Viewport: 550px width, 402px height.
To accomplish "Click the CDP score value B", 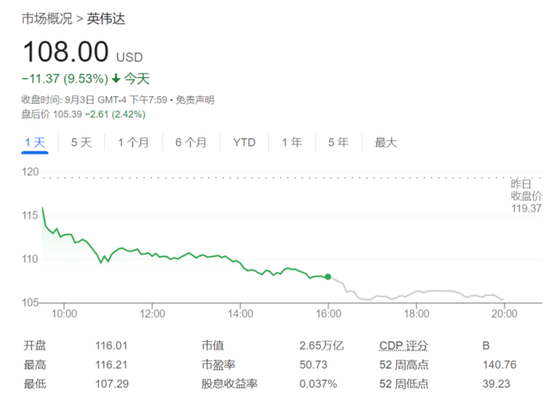I will [x=486, y=346].
